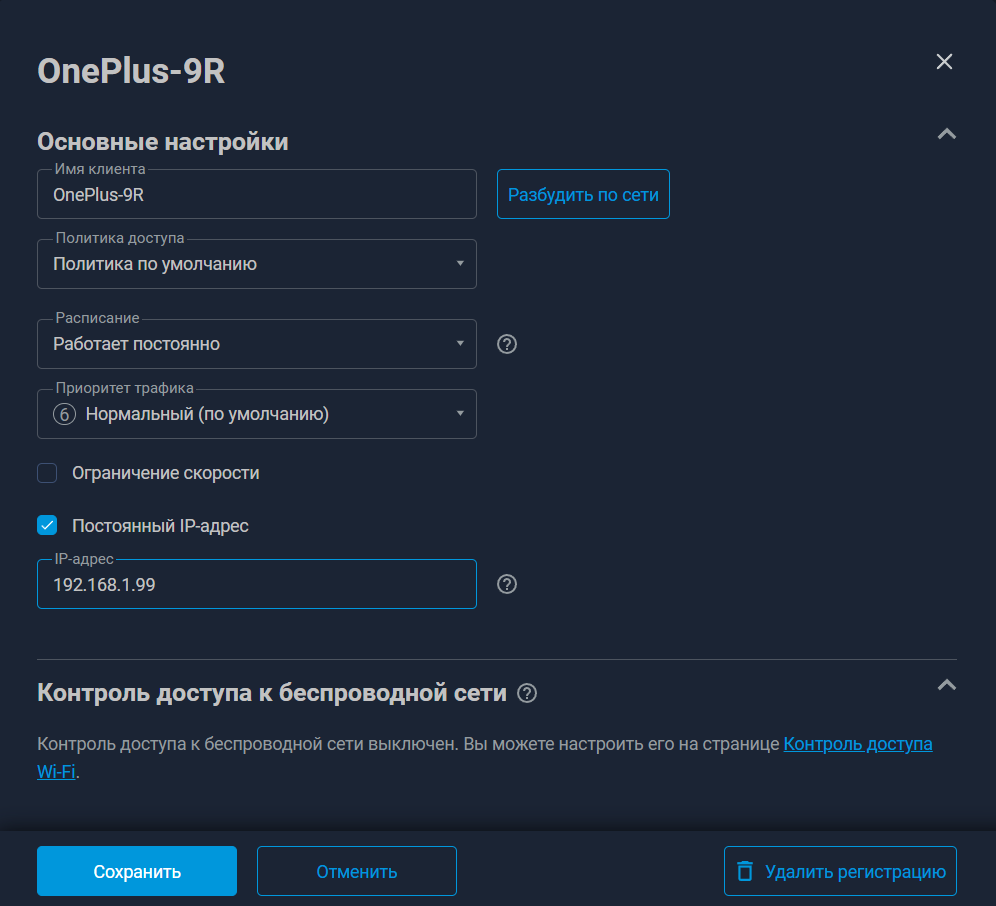Click the priority 6 circle icon in Приоритет трафика
Viewport: 996px width, 906px height.
tap(64, 414)
